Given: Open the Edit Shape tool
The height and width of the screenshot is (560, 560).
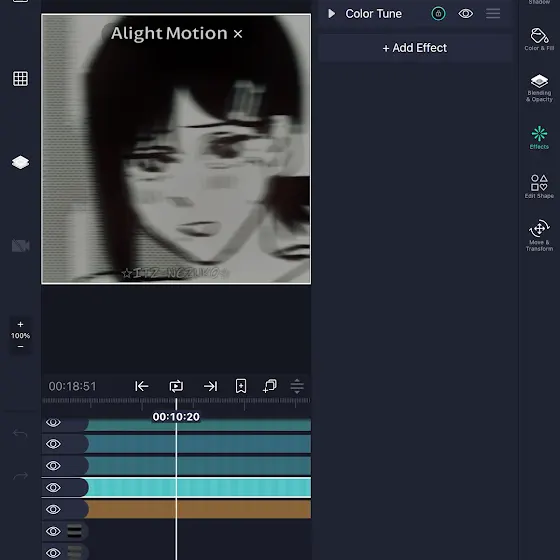Looking at the screenshot, I should click(539, 186).
